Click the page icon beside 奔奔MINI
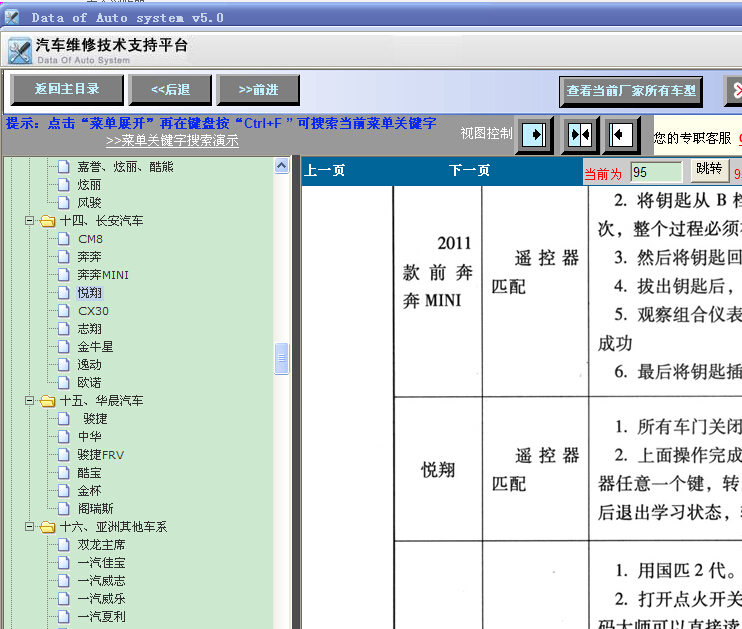This screenshot has width=742, height=629. tap(64, 275)
